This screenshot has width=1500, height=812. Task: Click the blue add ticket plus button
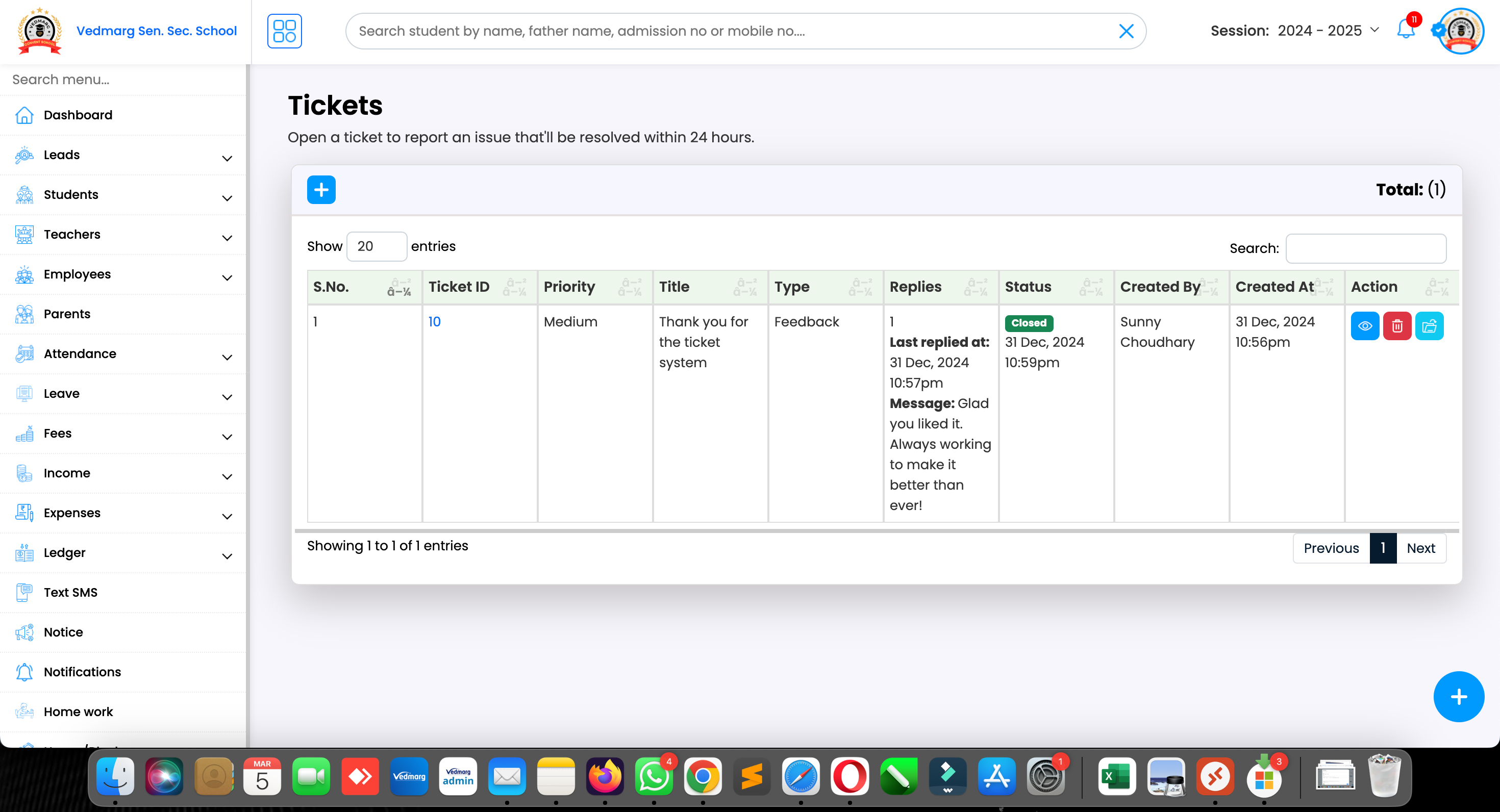(x=321, y=190)
